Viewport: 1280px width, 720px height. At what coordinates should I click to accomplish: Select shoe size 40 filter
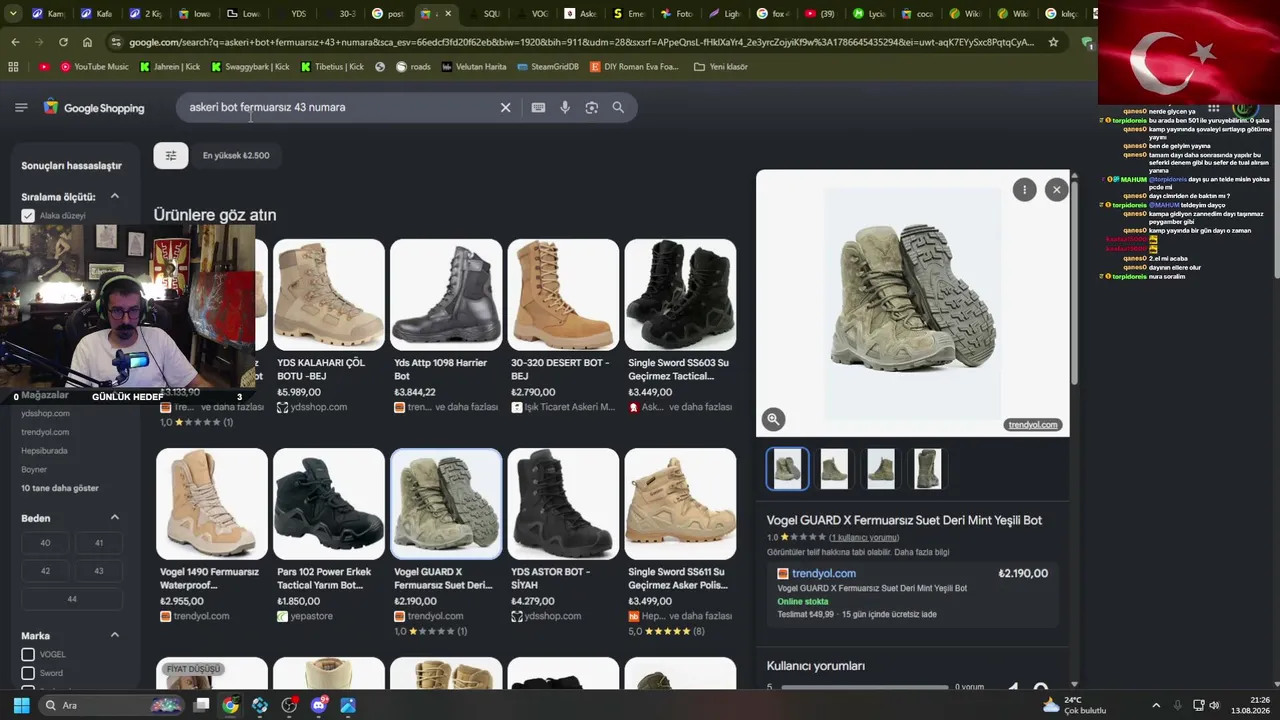click(x=45, y=543)
